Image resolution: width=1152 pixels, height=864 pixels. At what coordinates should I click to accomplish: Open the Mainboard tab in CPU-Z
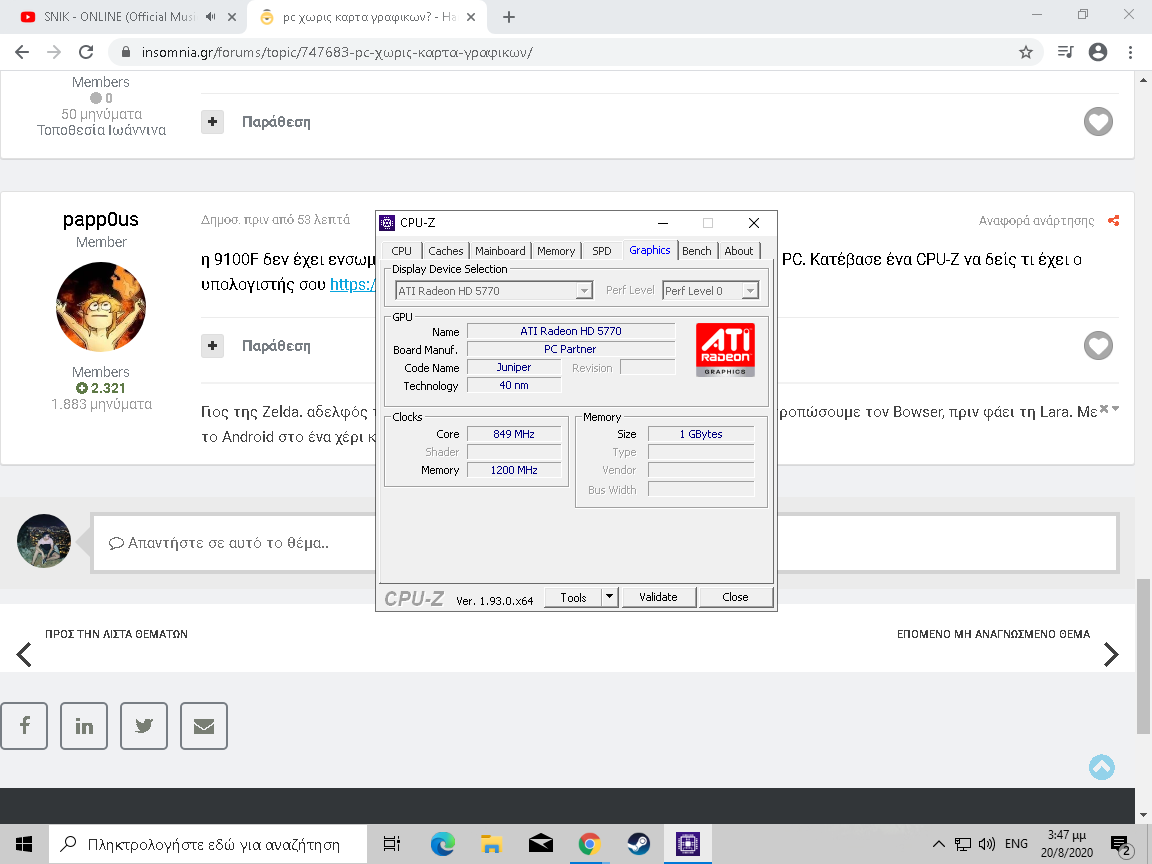pos(500,251)
